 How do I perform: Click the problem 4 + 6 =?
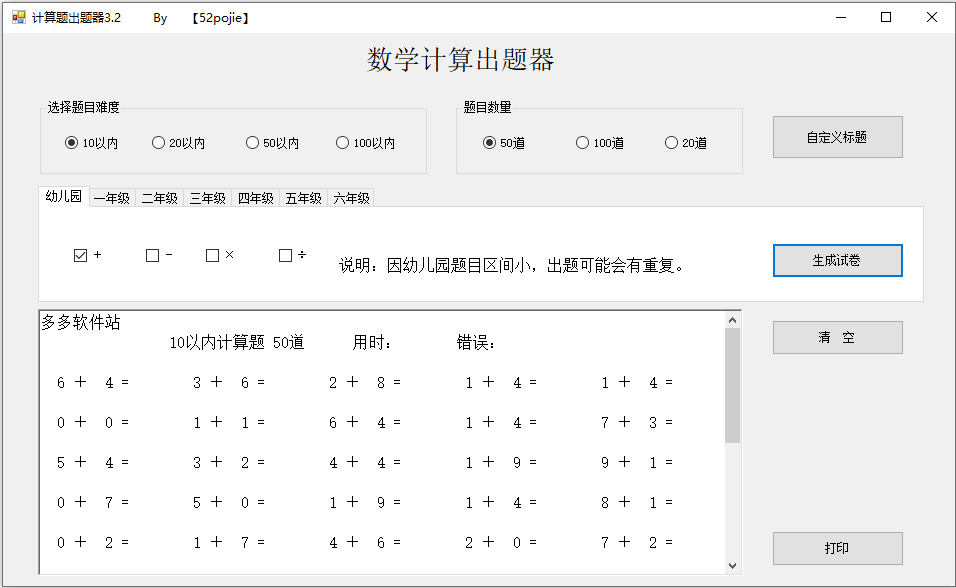pos(365,542)
